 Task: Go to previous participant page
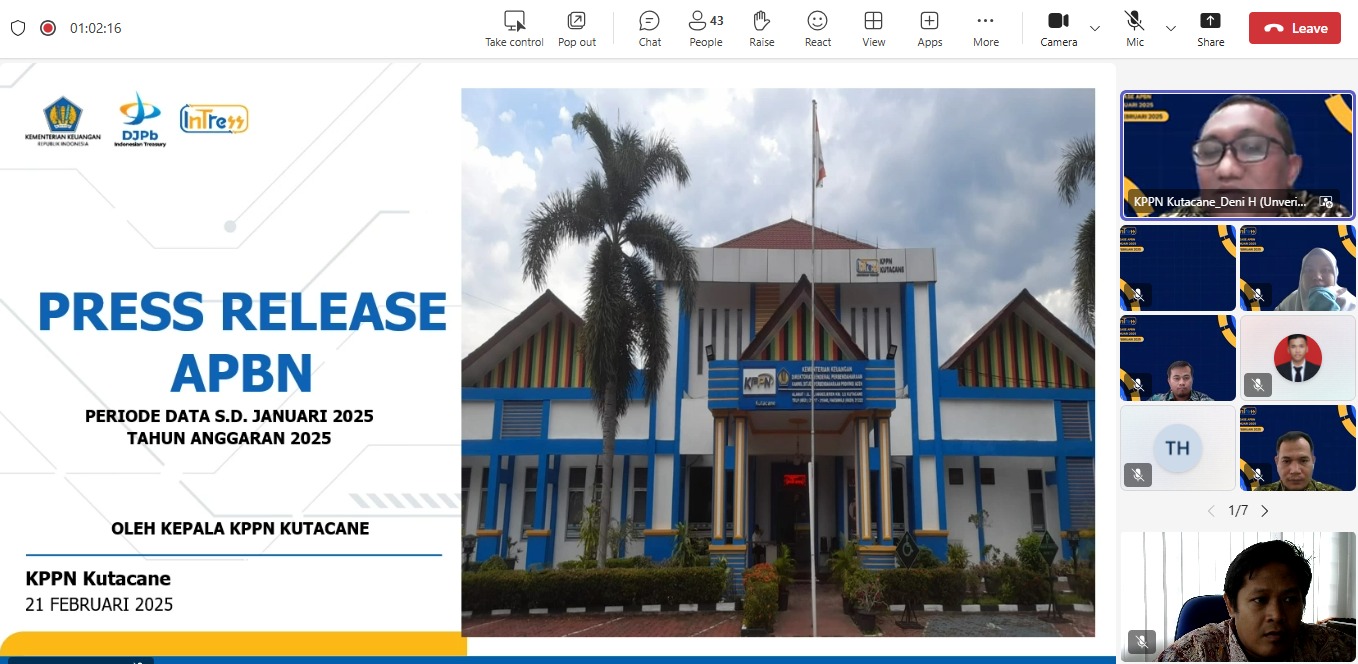(x=1211, y=511)
